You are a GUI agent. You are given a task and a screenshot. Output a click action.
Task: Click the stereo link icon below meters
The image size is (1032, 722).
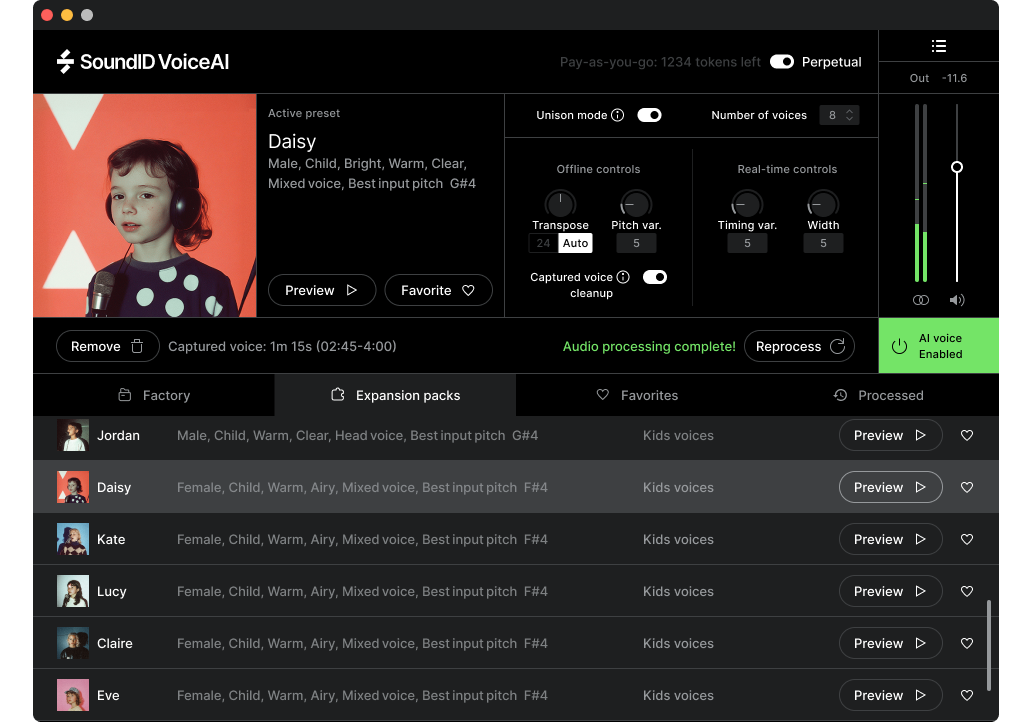(921, 300)
